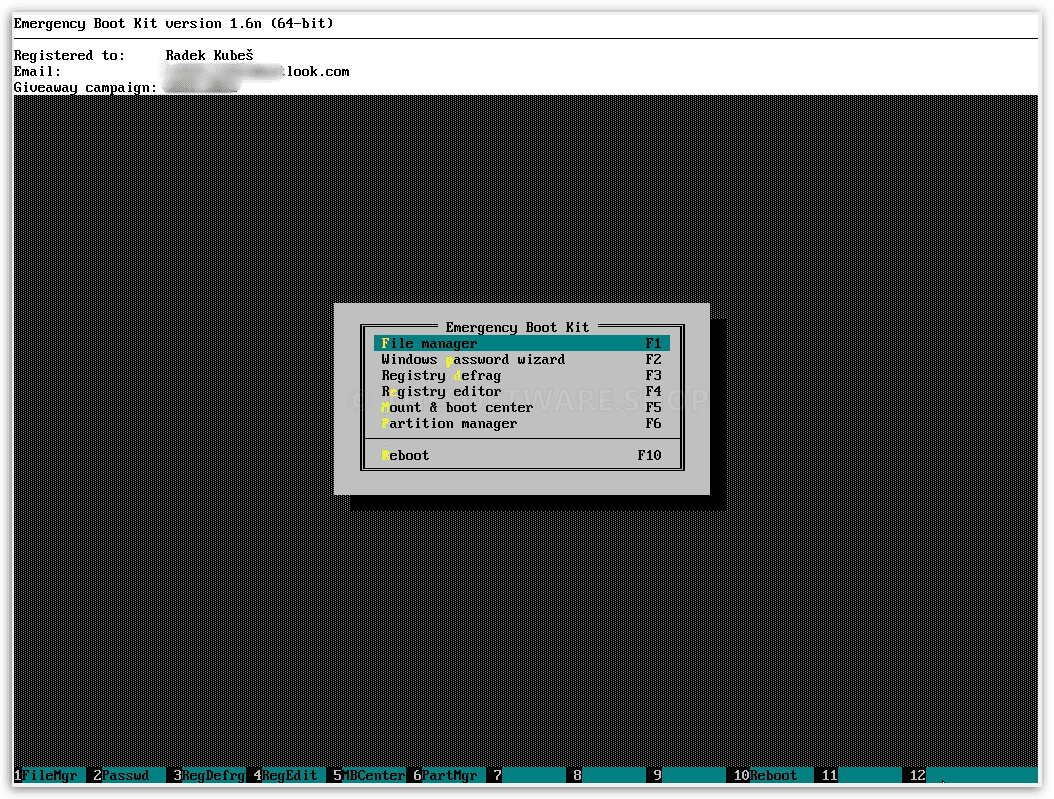Image resolution: width=1054 pixels, height=799 pixels.
Task: Click the 'Registered to:' label
Action: (x=69, y=55)
